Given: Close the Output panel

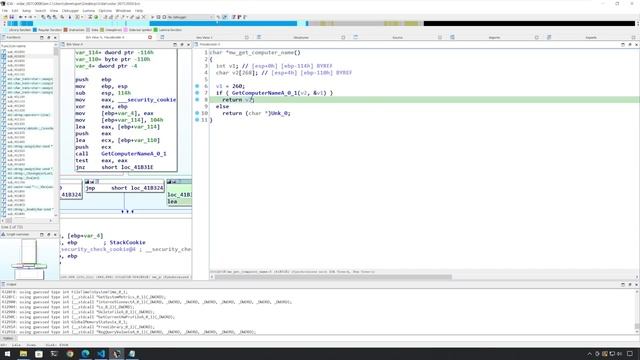Looking at the screenshot, I should coord(636,284).
